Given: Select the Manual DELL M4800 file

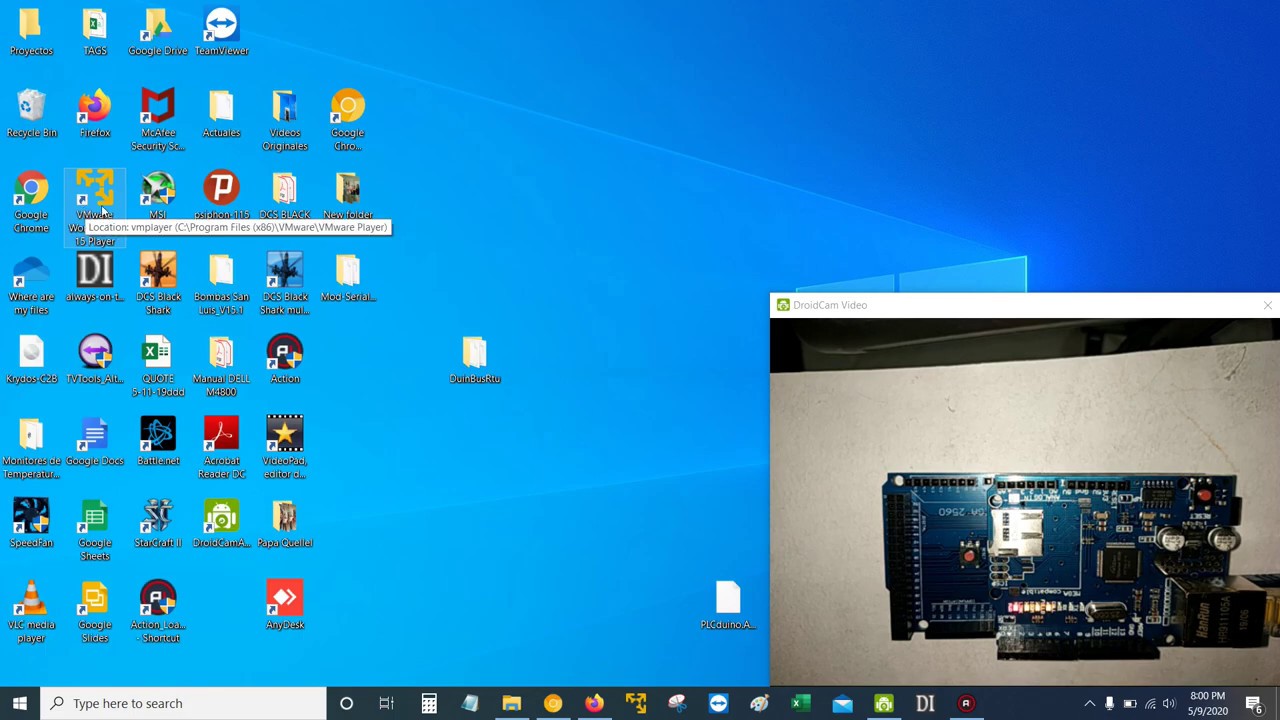Looking at the screenshot, I should click(x=221, y=366).
